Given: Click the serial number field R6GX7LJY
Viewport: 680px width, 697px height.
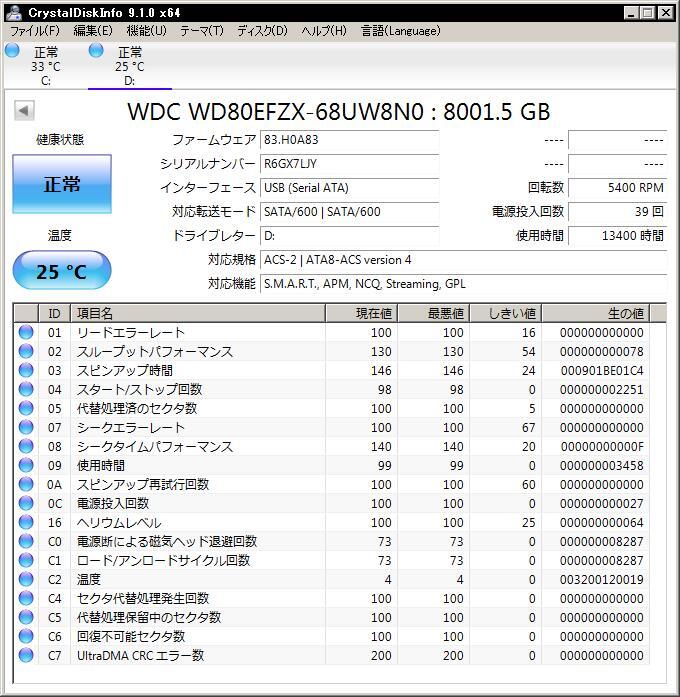Looking at the screenshot, I should point(349,164).
